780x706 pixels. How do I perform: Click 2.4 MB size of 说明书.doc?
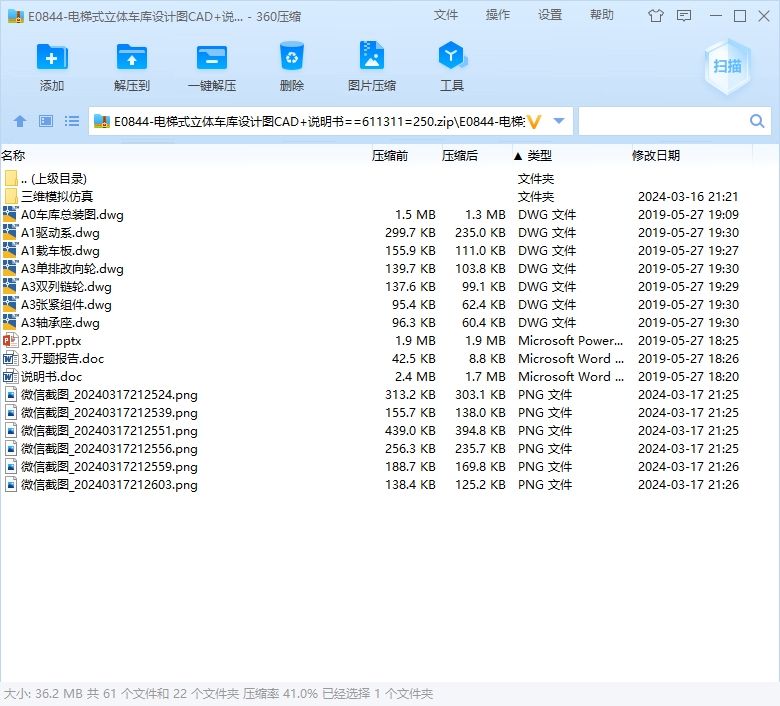tap(415, 376)
